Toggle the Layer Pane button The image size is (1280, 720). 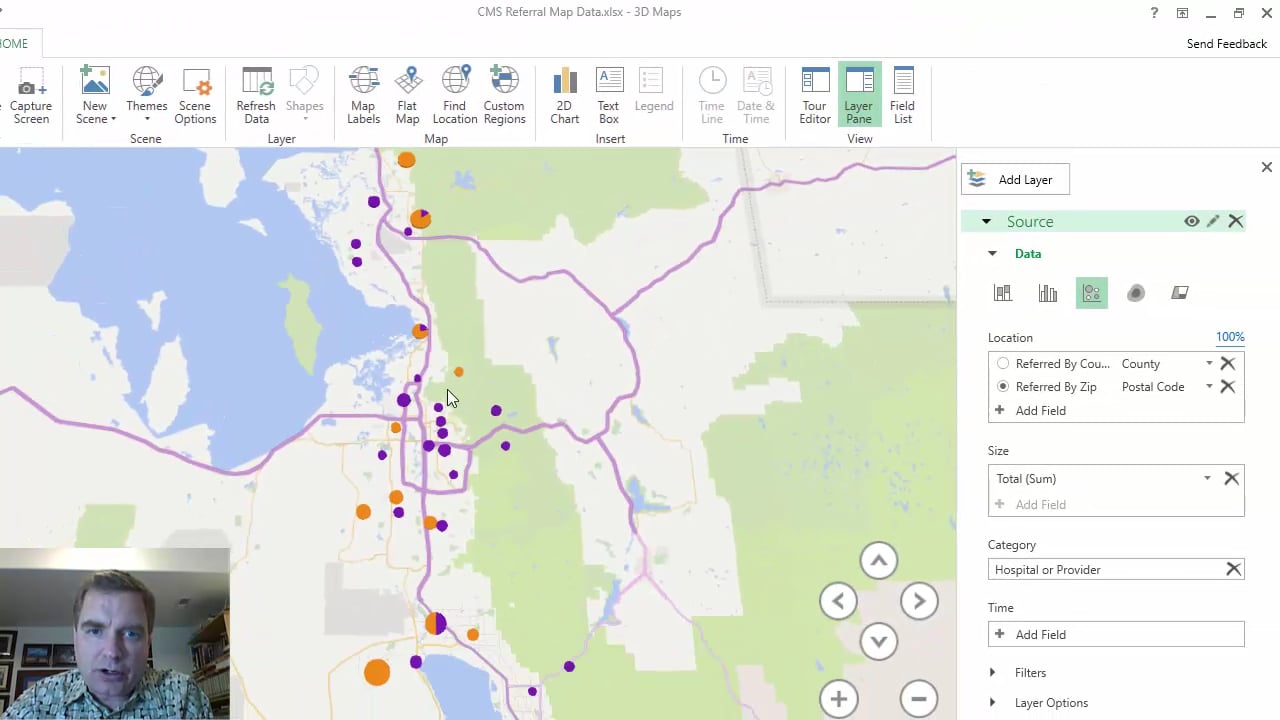[859, 96]
